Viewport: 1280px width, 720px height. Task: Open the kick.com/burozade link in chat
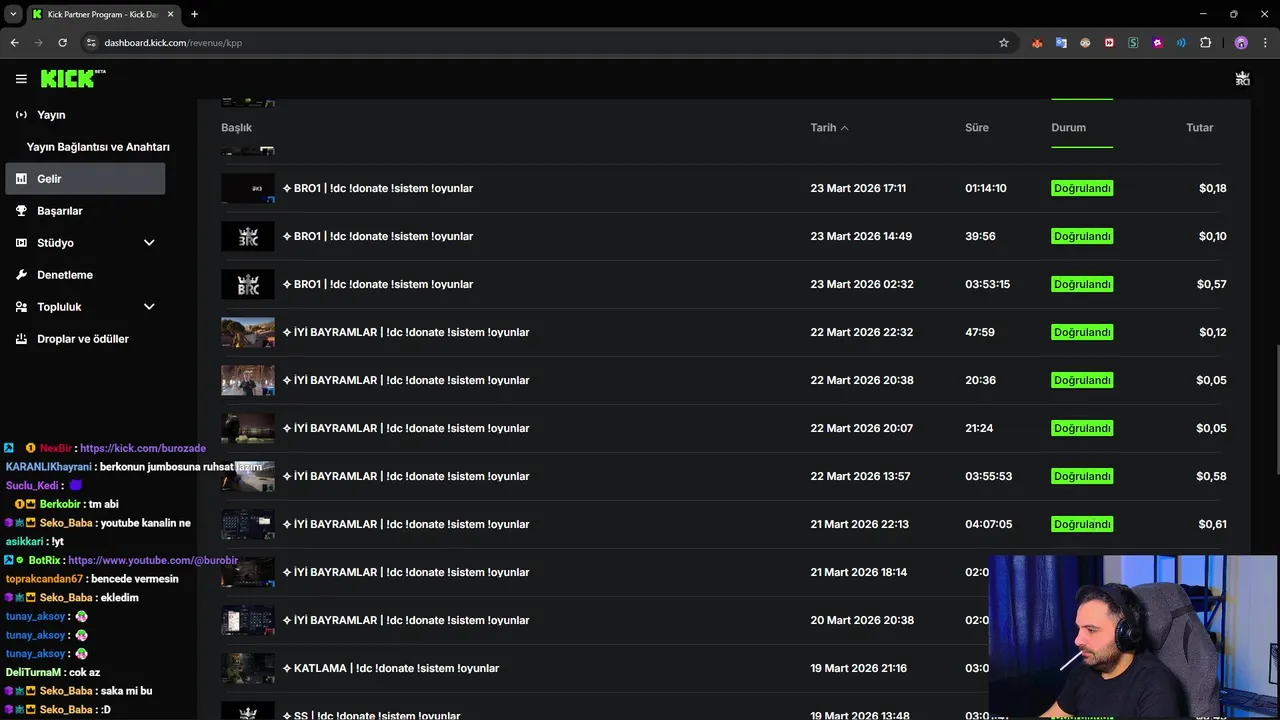tap(143, 448)
